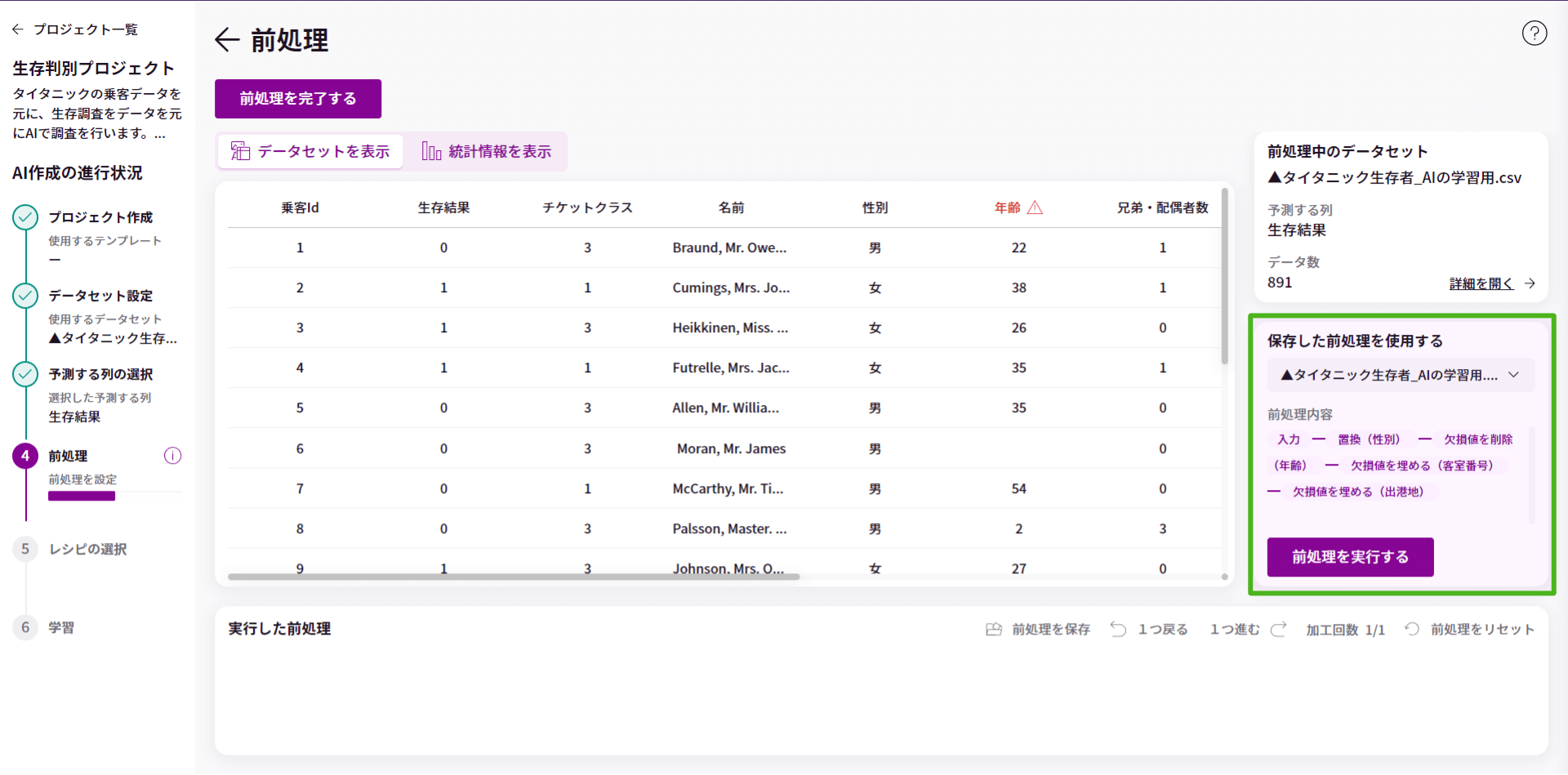Viewport: 1568px width, 775px height.
Task: Click the arrow icon next to 詳細を開く
Action: tap(1530, 283)
